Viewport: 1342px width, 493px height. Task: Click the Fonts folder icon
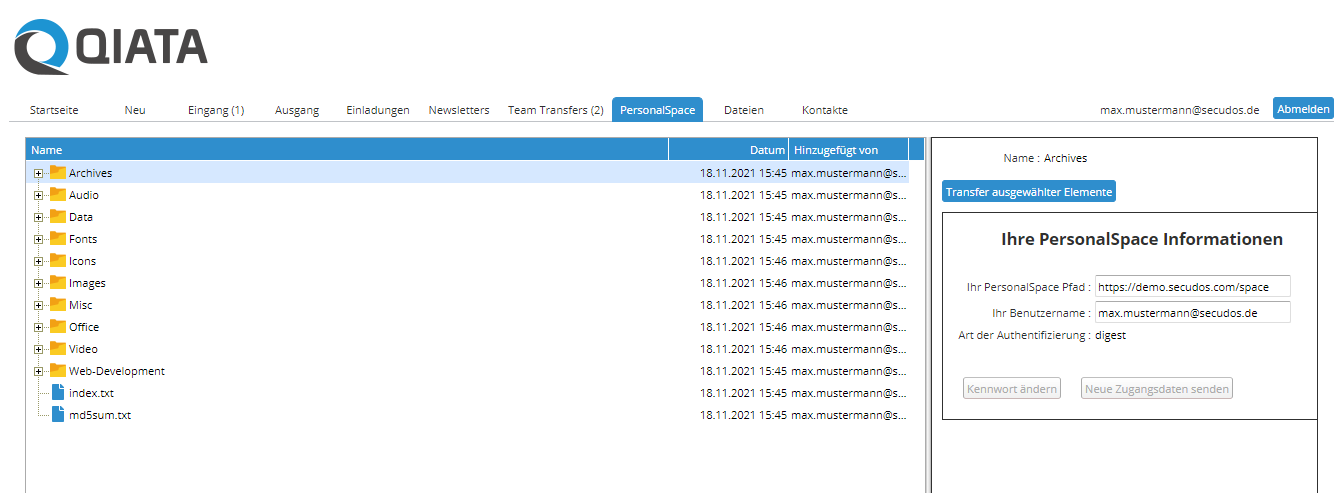58,239
